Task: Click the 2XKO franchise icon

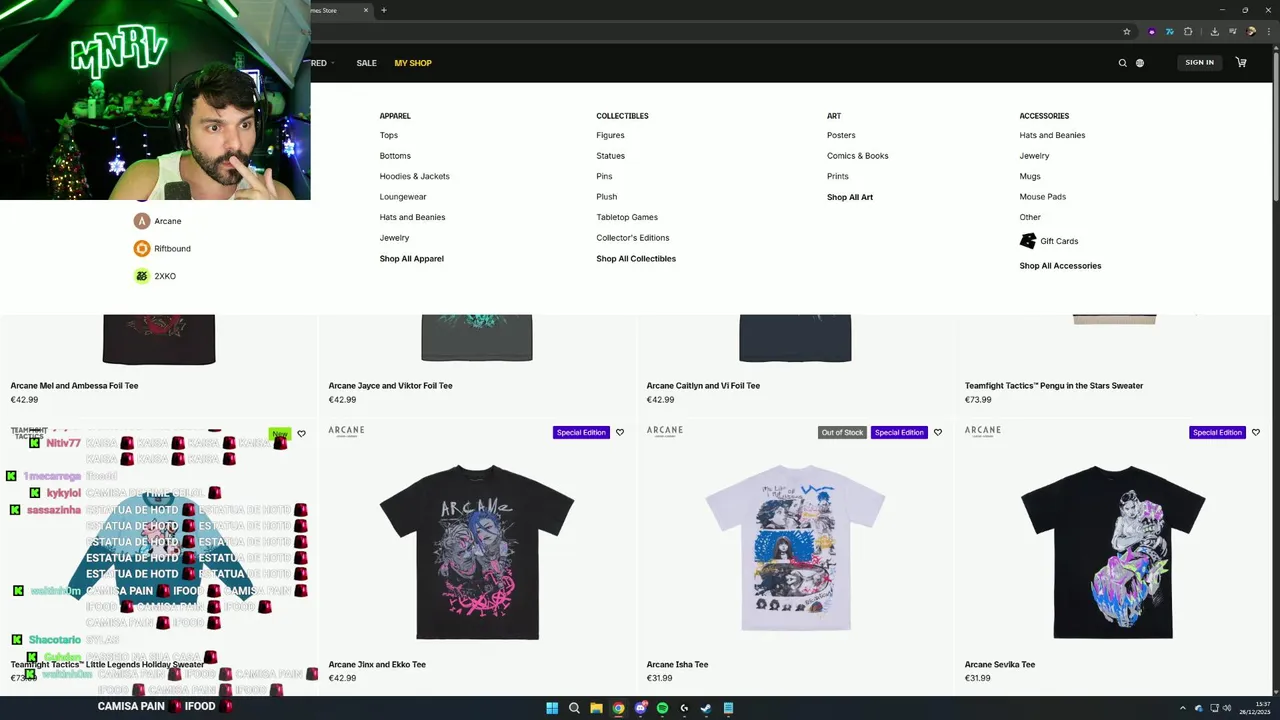Action: tap(142, 276)
